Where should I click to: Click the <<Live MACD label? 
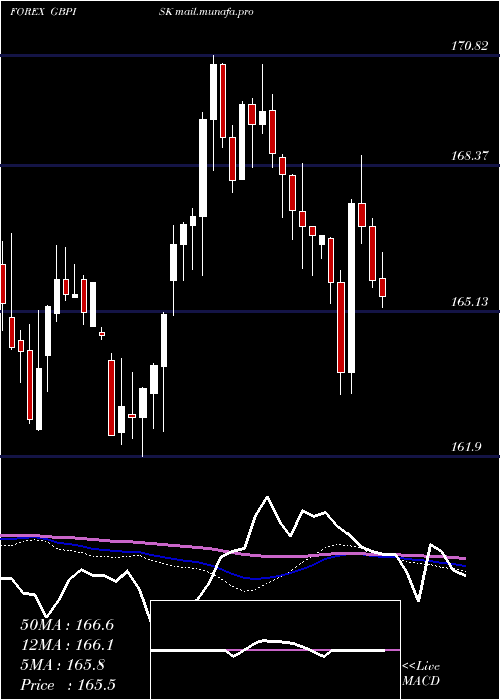click(x=421, y=674)
